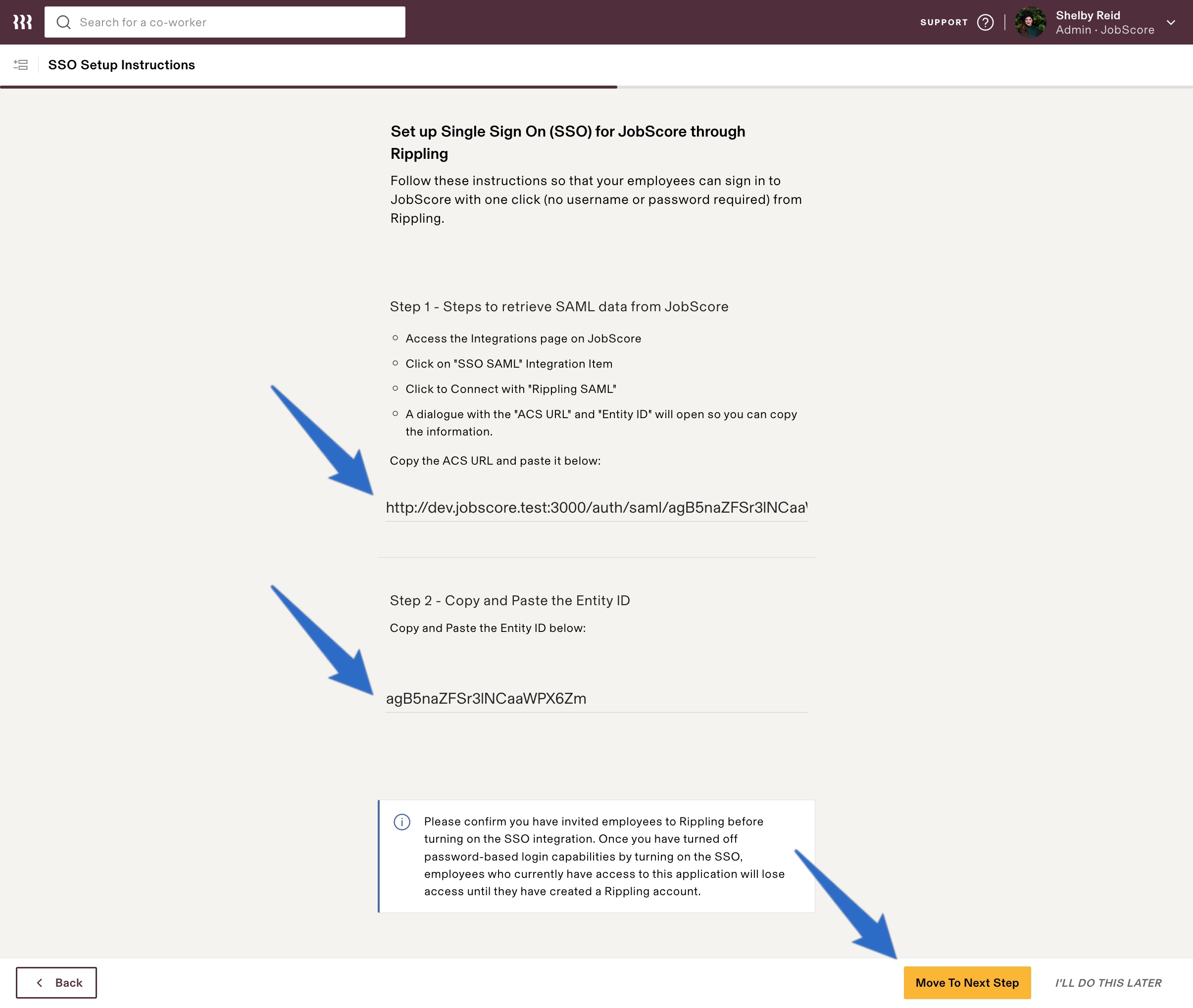
Task: Click Shelby Reid's profile avatar
Action: 1030,22
